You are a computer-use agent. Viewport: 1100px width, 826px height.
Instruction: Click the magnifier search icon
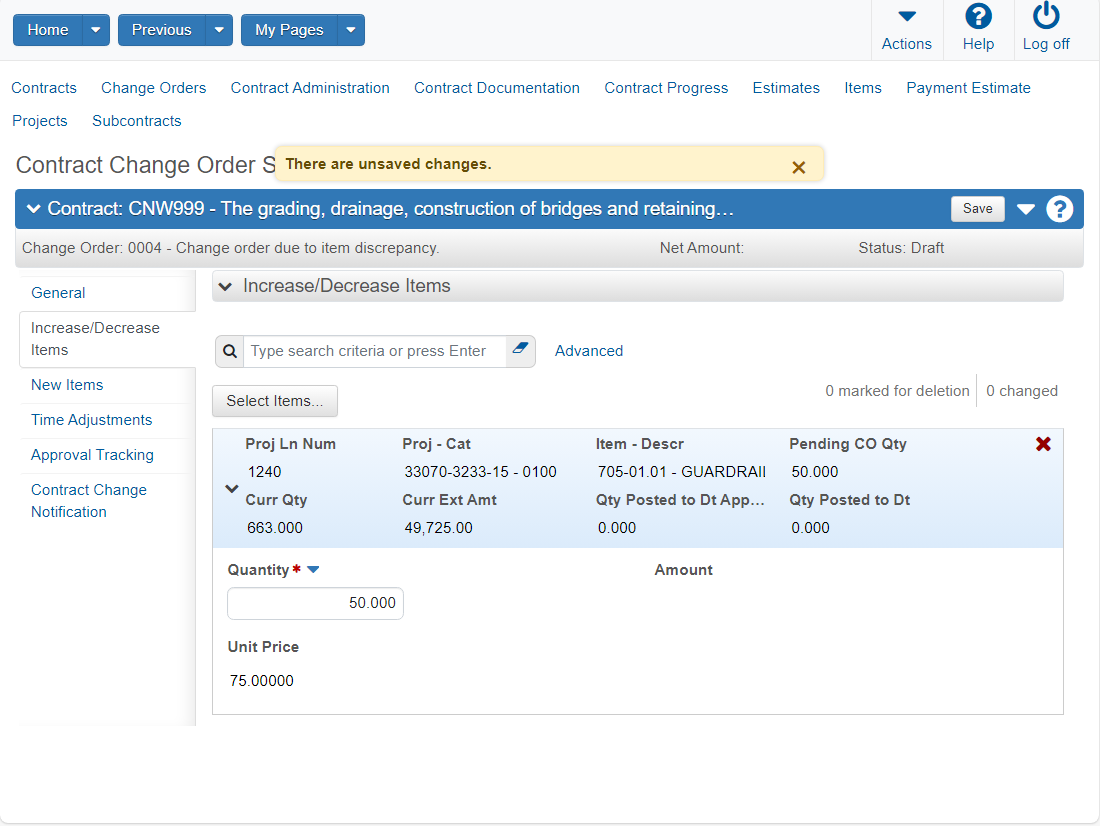coord(229,351)
